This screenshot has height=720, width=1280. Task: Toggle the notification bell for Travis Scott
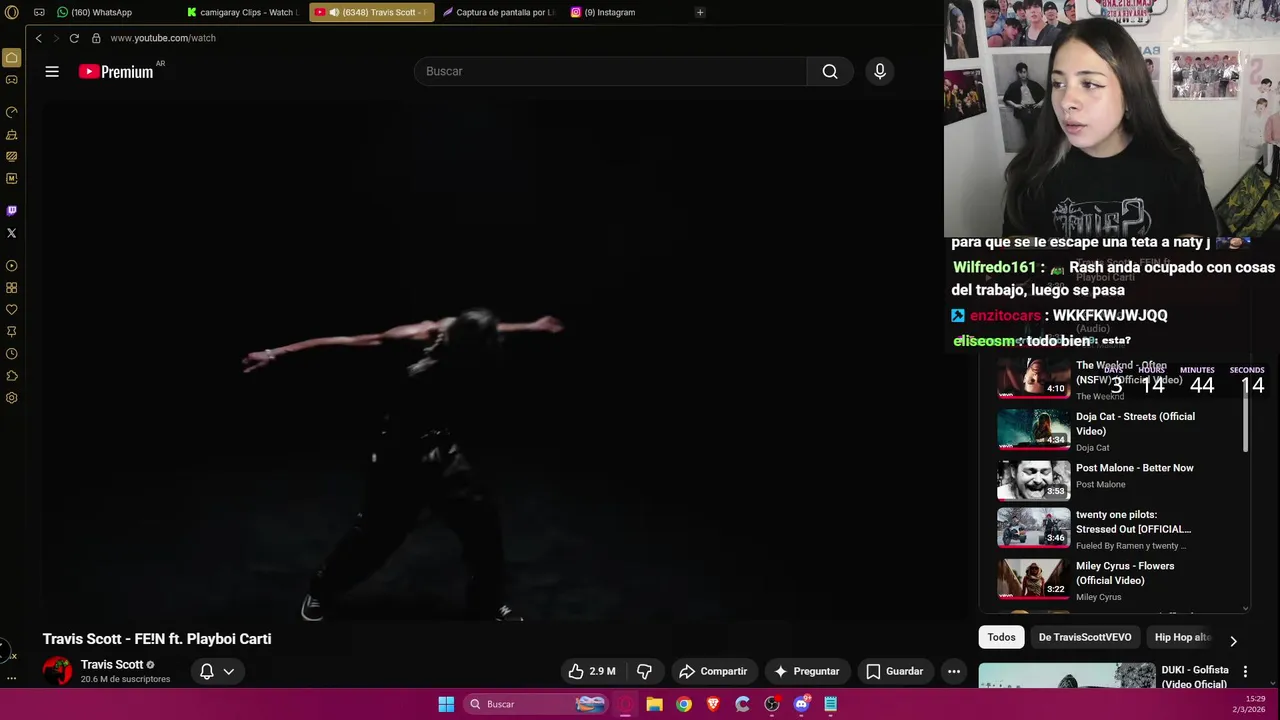pyautogui.click(x=207, y=671)
